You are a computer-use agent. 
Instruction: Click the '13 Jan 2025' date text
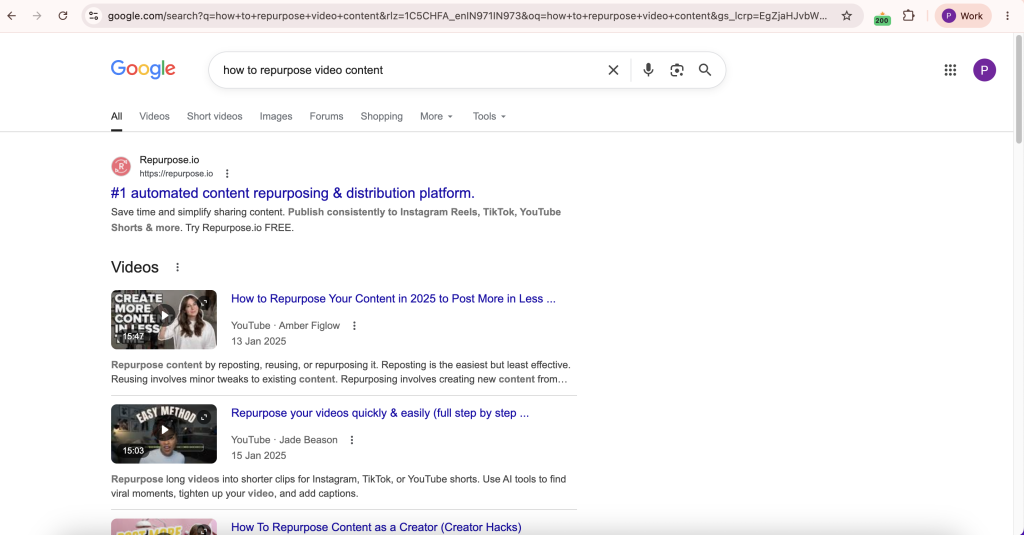[x=259, y=341]
